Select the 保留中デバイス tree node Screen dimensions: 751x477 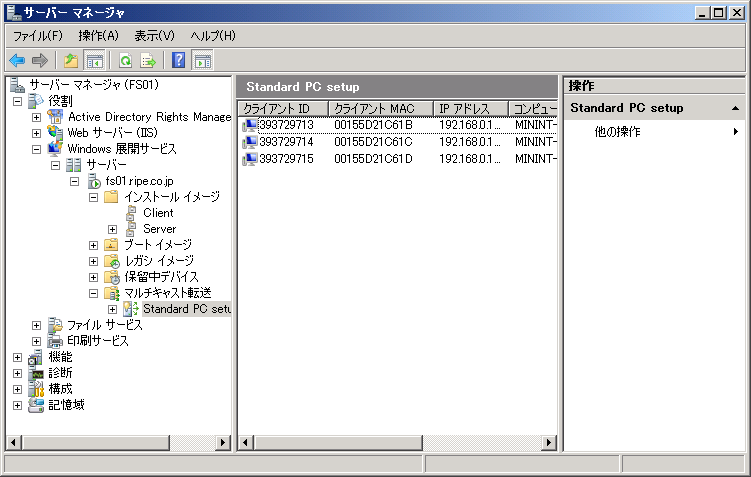tap(161, 277)
